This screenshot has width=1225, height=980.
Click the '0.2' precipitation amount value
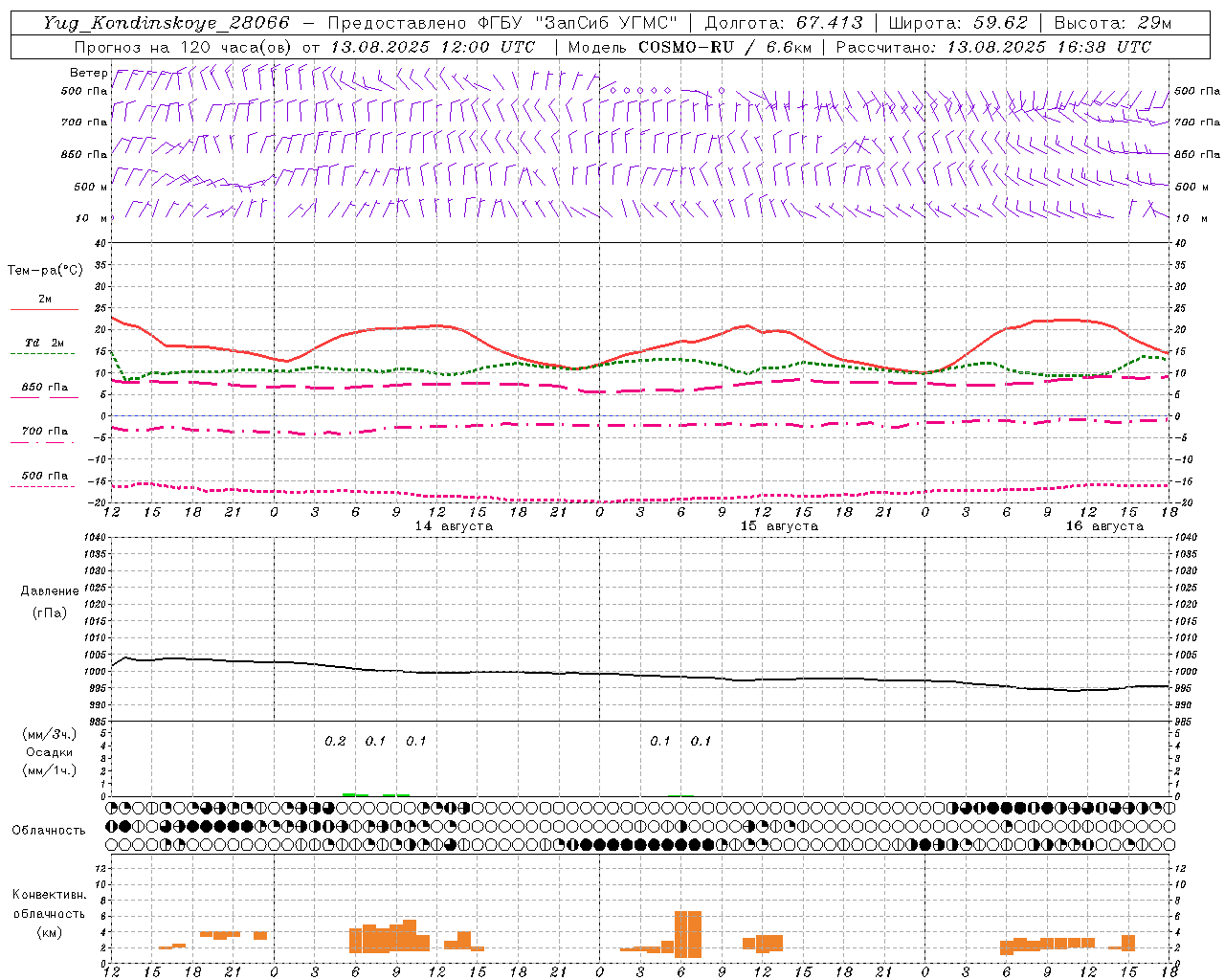click(x=335, y=742)
